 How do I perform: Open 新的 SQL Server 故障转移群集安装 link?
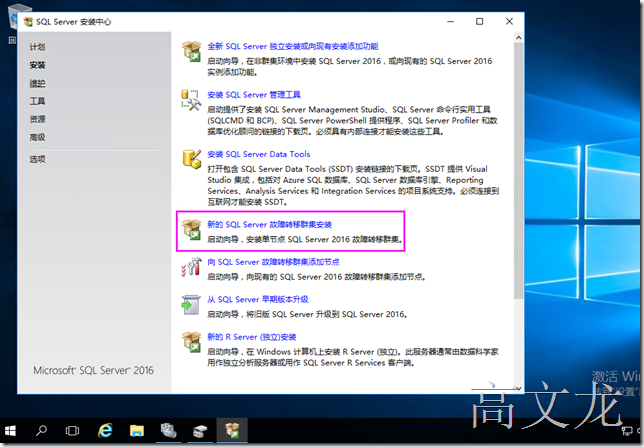269,224
